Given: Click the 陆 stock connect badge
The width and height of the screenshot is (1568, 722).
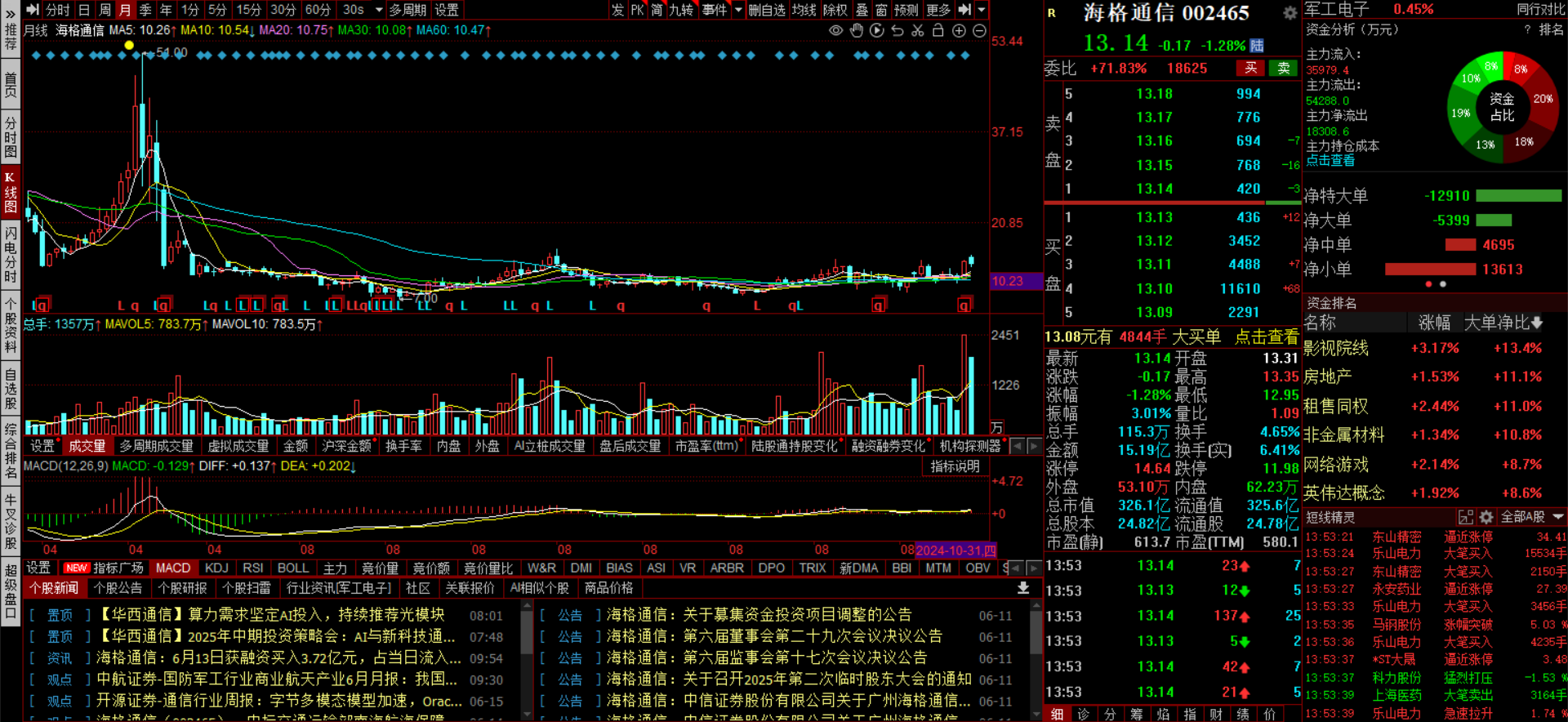Looking at the screenshot, I should pyautogui.click(x=1257, y=46).
